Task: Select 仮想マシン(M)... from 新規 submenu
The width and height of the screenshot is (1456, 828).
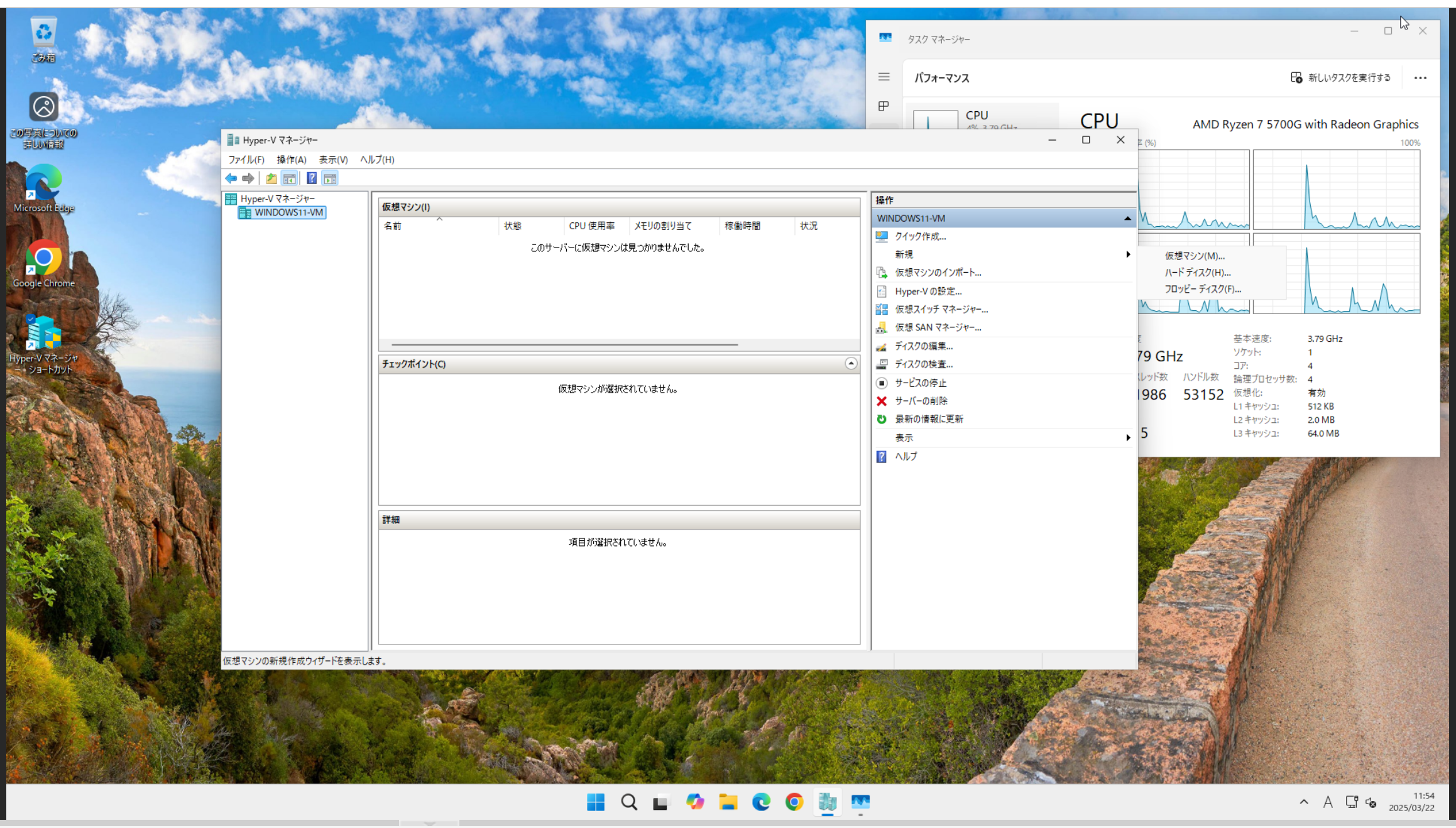Action: [x=1194, y=256]
